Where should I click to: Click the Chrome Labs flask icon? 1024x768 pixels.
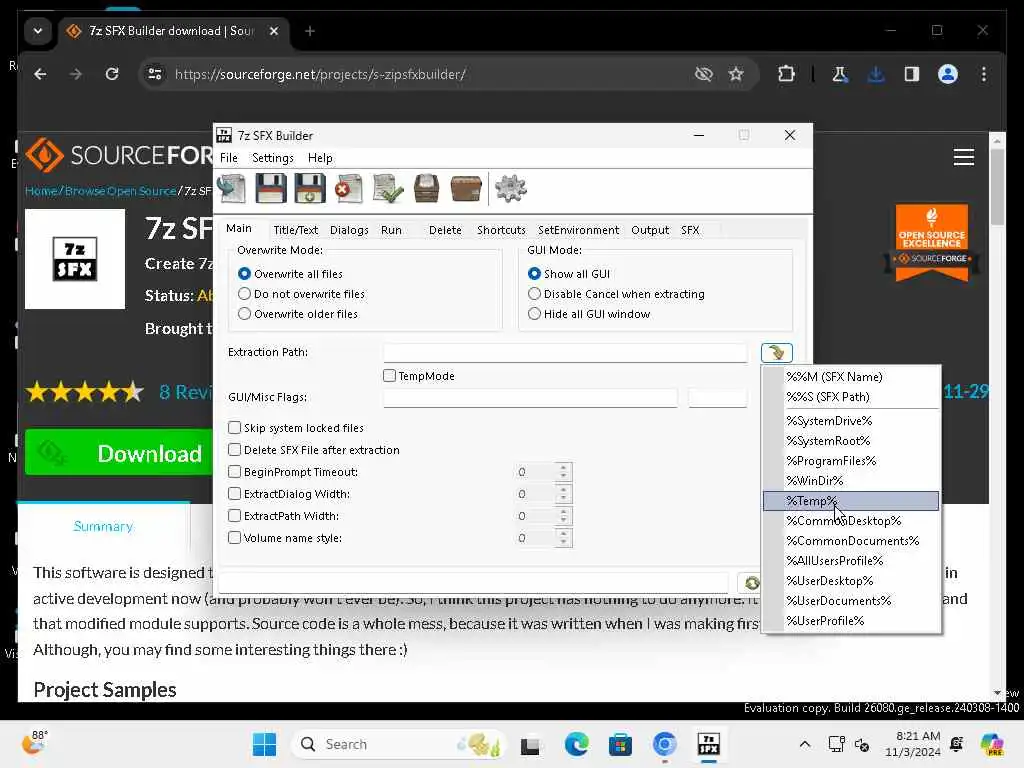840,74
